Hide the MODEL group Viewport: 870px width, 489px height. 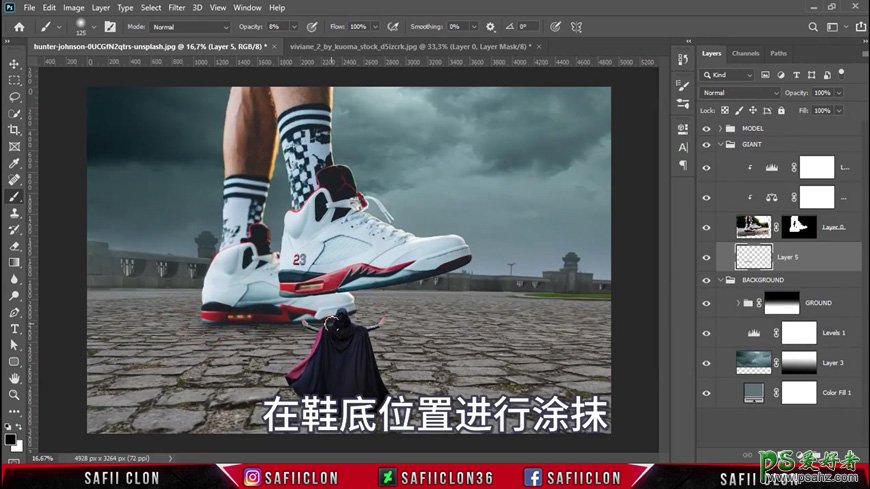tap(706, 129)
